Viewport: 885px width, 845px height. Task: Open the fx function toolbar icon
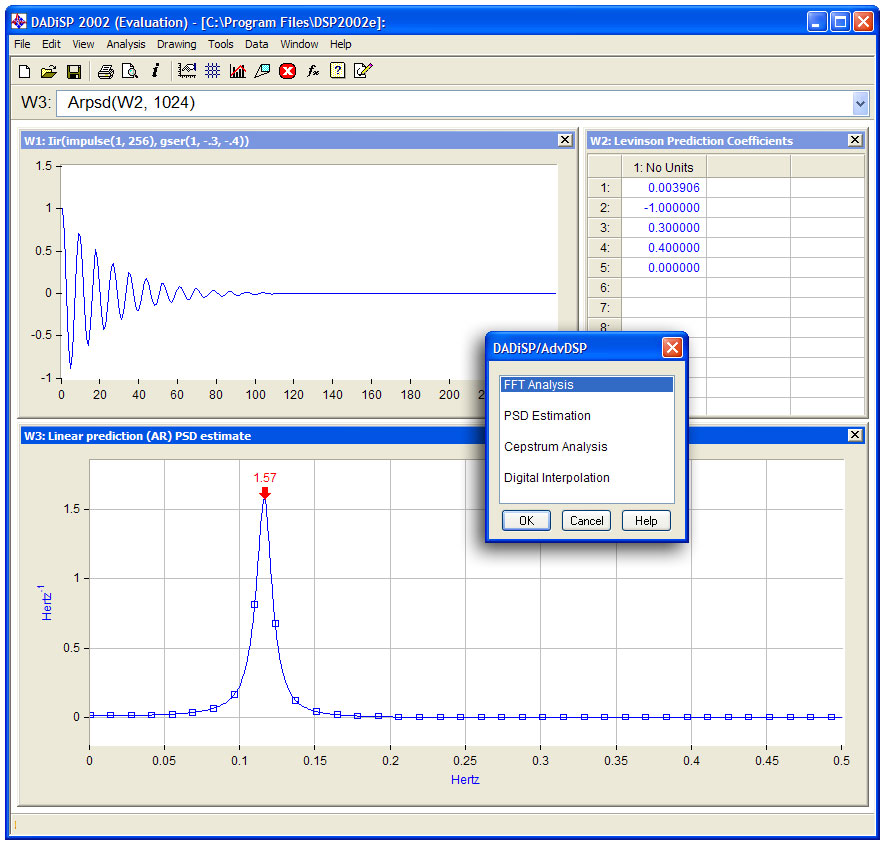[313, 71]
